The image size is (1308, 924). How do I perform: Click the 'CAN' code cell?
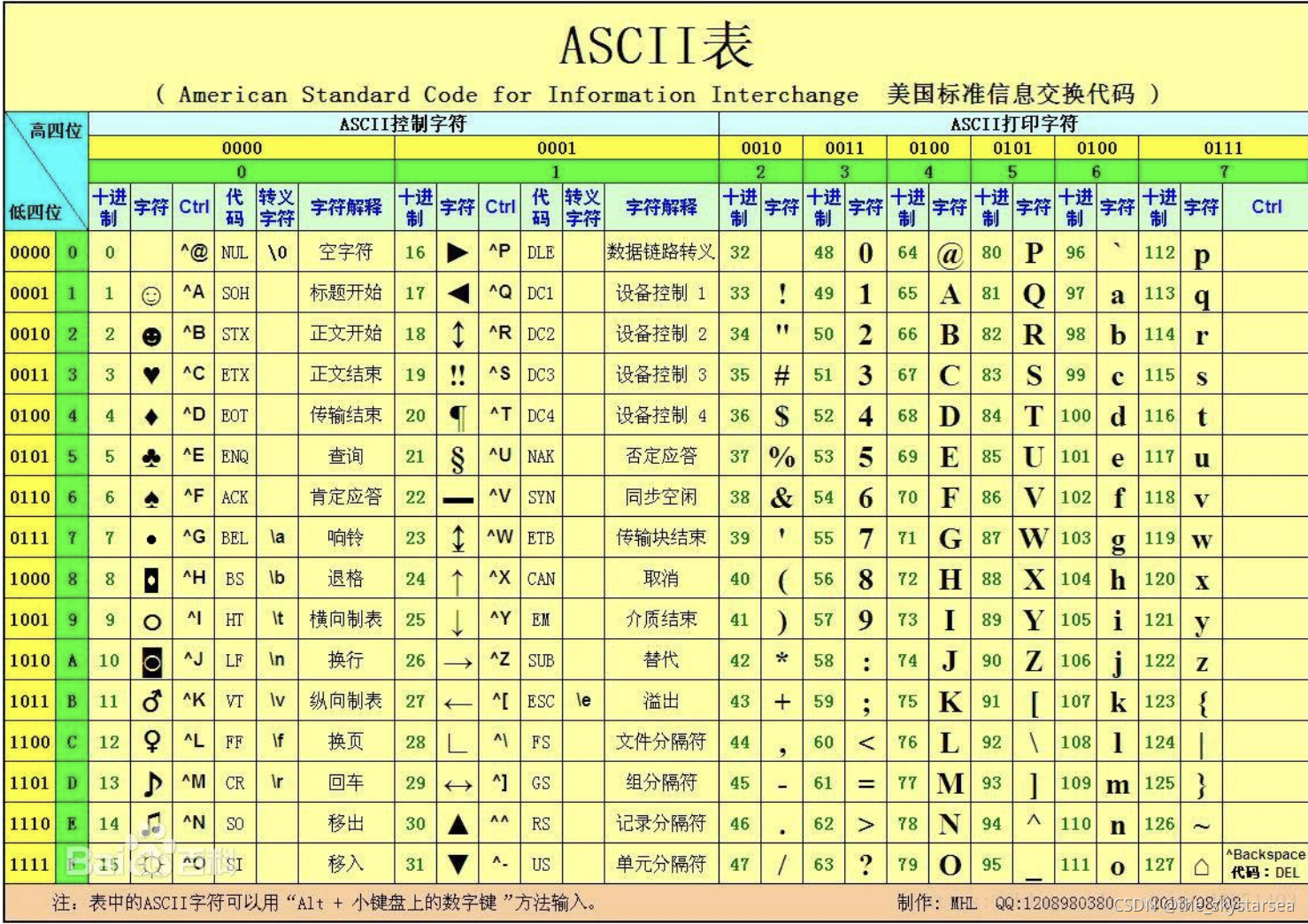tap(541, 580)
